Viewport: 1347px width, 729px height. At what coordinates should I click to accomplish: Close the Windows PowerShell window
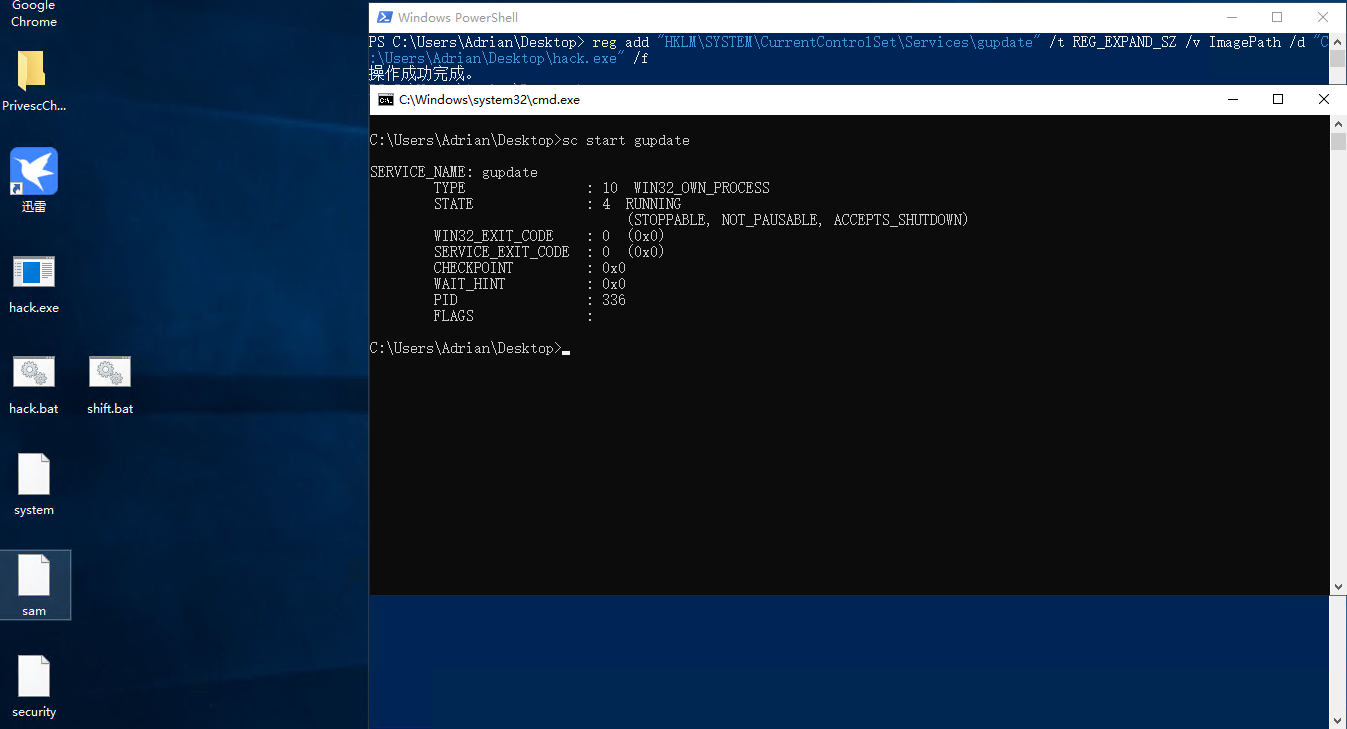tap(1323, 17)
